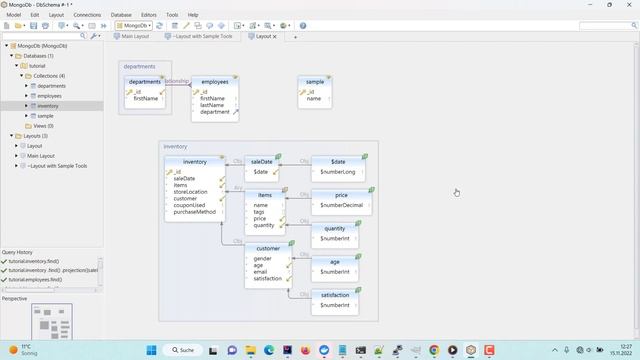Open the Editors menu

149,15
